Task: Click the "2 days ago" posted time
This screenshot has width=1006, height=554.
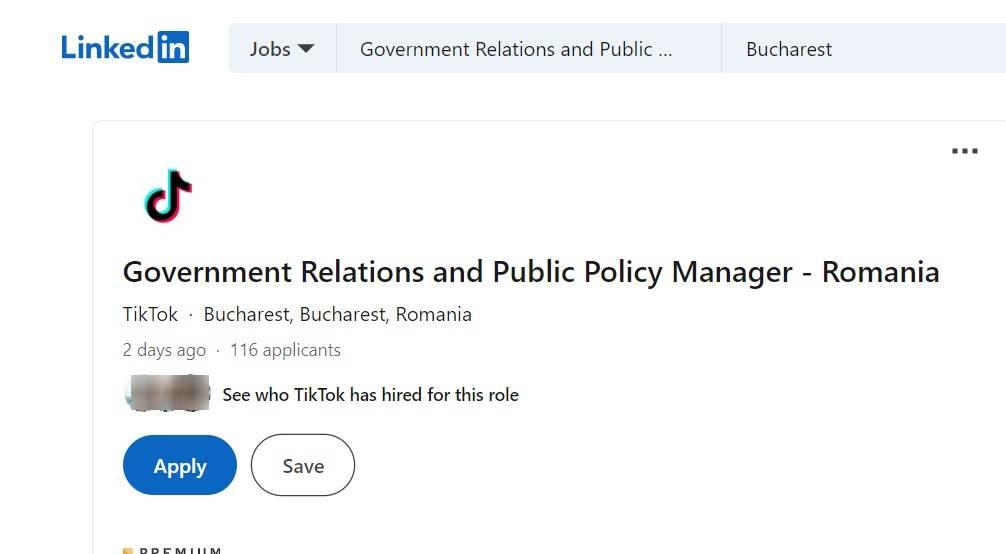Action: click(x=164, y=350)
